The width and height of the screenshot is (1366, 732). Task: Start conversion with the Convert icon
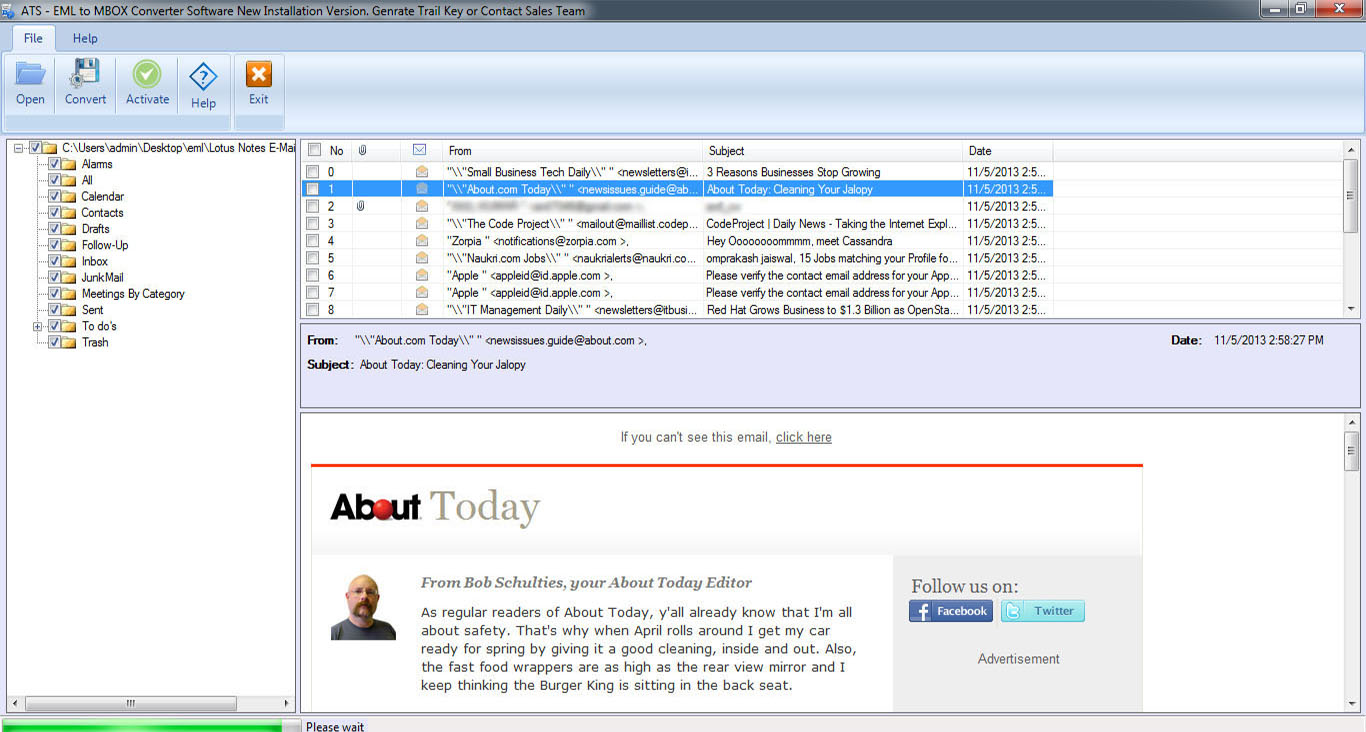(x=85, y=75)
